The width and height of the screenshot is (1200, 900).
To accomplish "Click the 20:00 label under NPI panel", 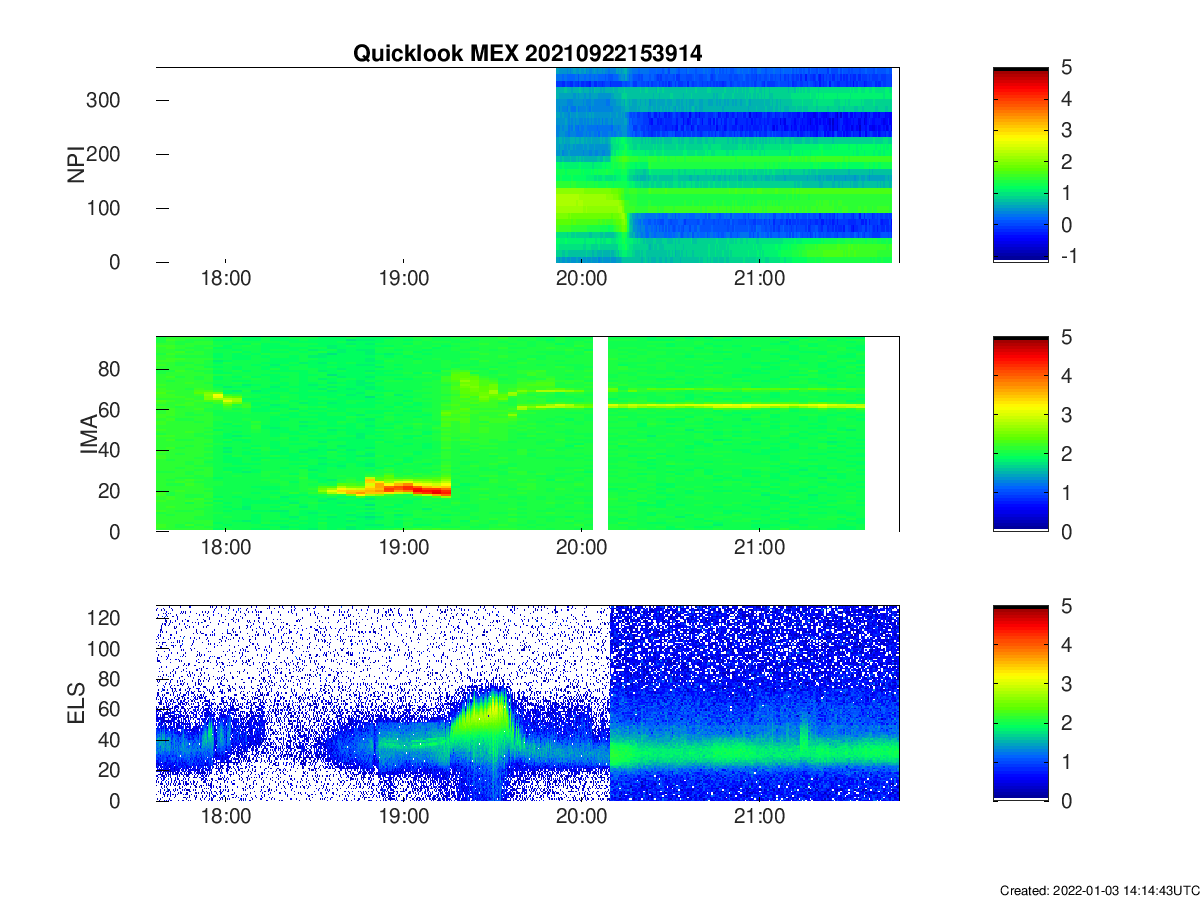I will click(x=581, y=279).
